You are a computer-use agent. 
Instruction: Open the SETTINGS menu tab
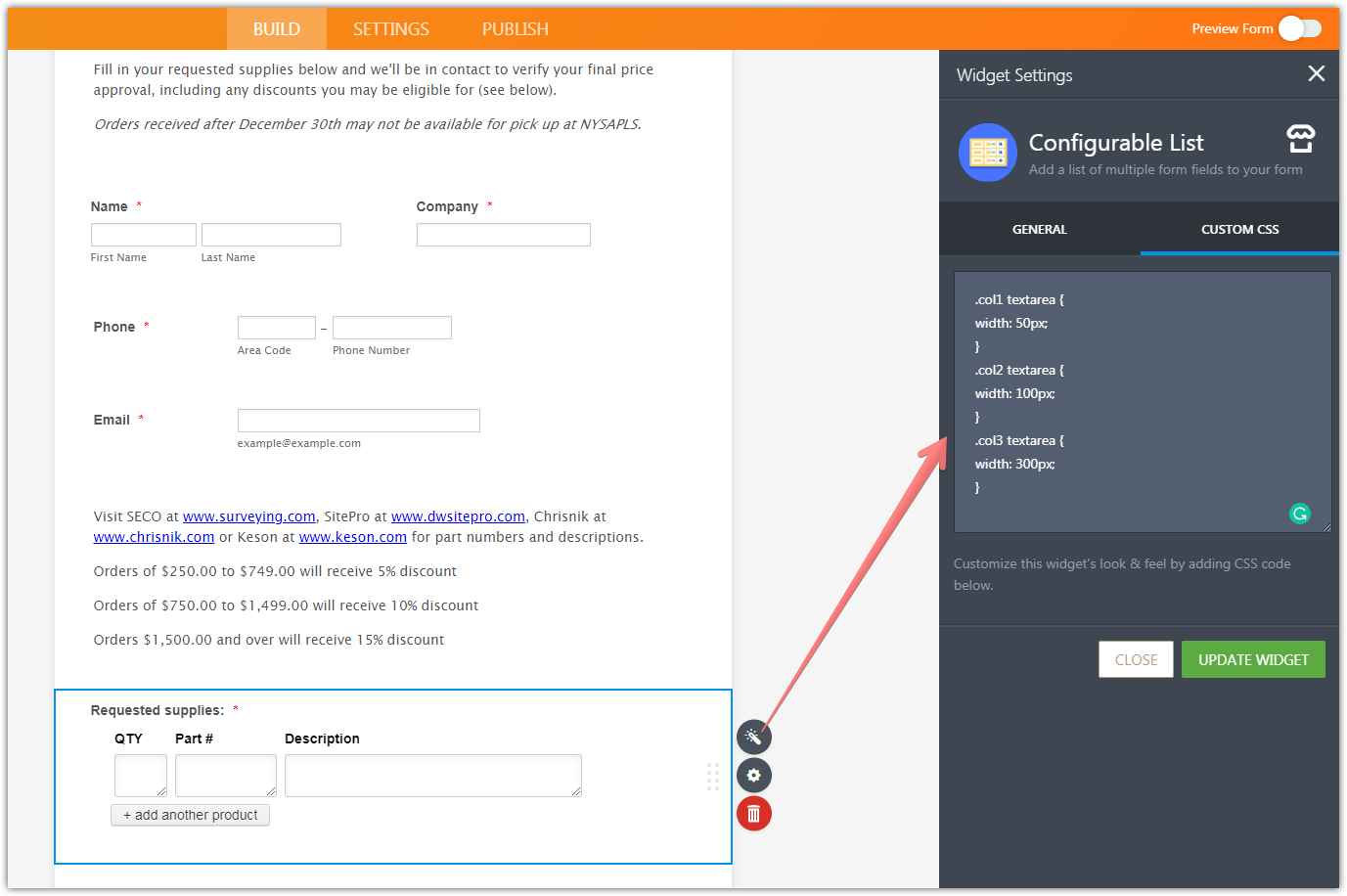[x=390, y=29]
